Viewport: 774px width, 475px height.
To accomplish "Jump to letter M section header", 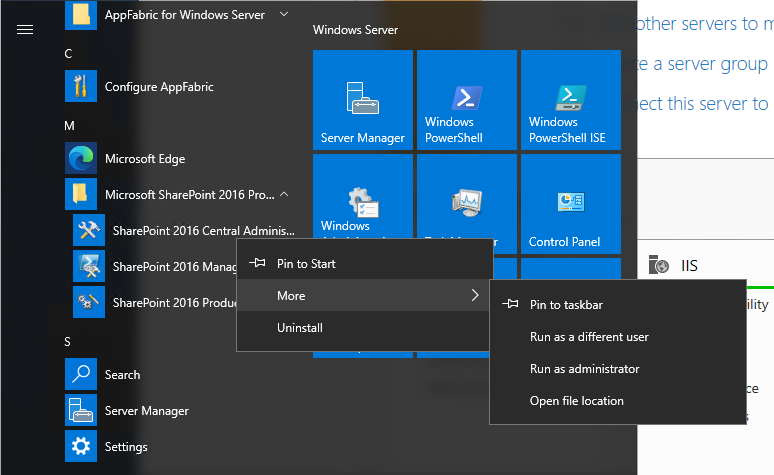I will tap(69, 125).
